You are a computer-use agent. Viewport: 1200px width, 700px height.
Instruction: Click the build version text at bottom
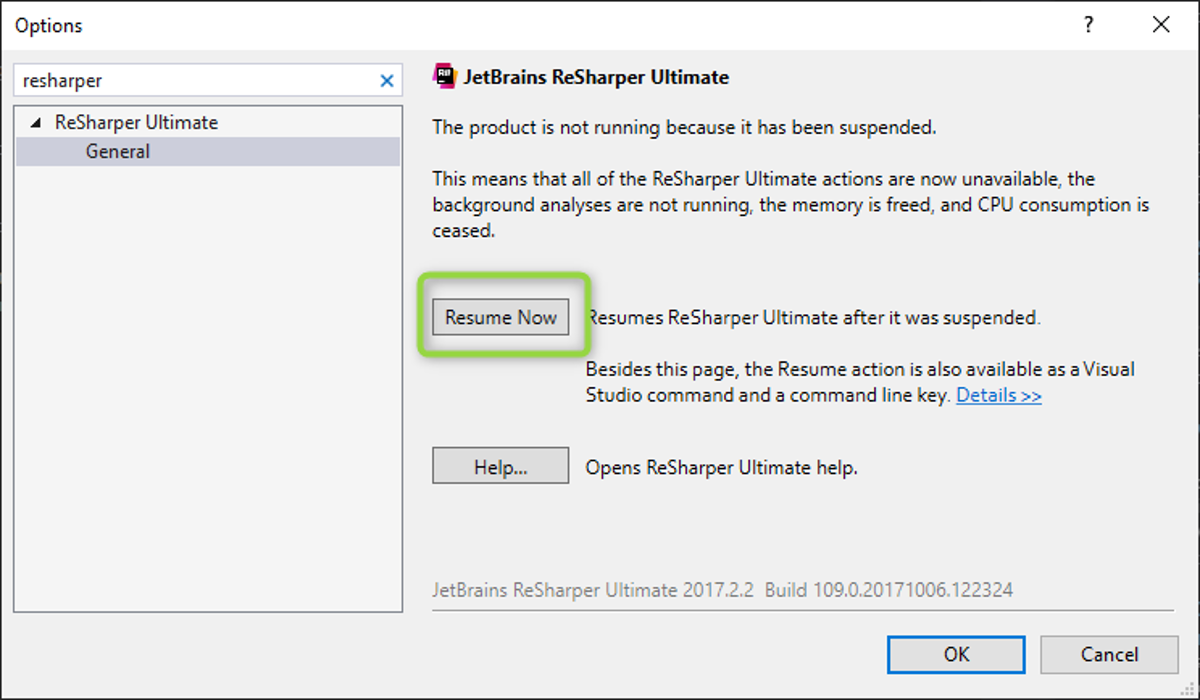[x=722, y=590]
